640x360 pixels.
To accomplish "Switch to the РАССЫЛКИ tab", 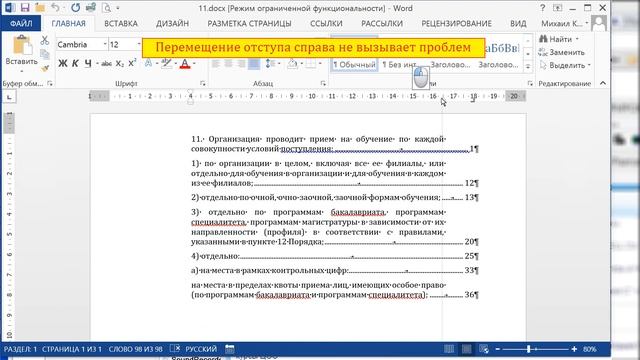I will 382,23.
